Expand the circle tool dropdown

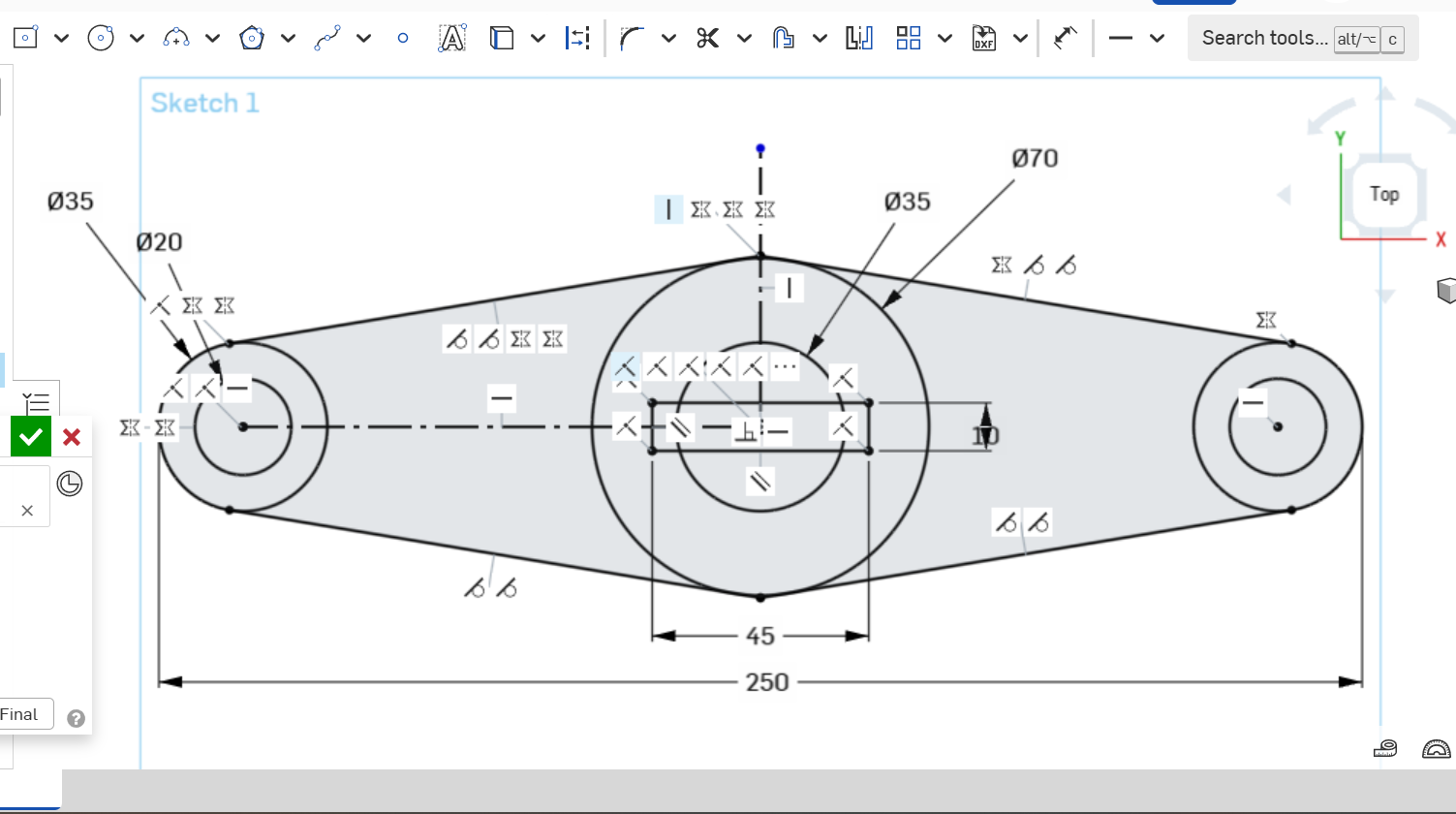coord(137,39)
